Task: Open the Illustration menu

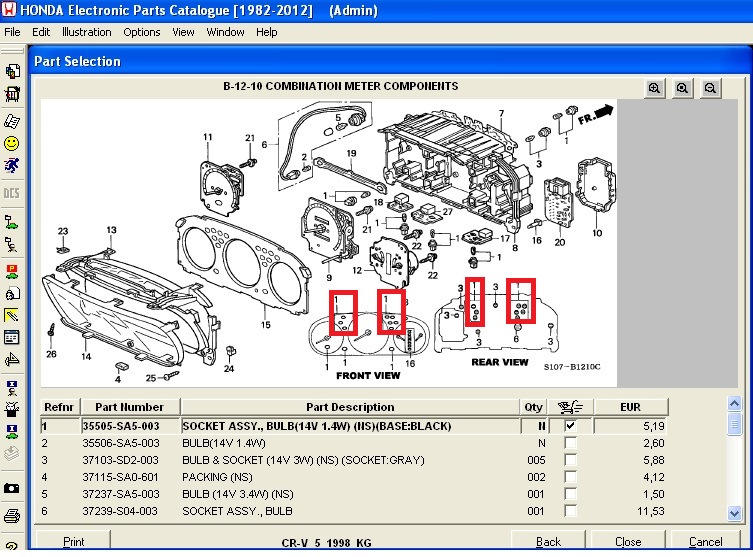Action: (x=86, y=32)
